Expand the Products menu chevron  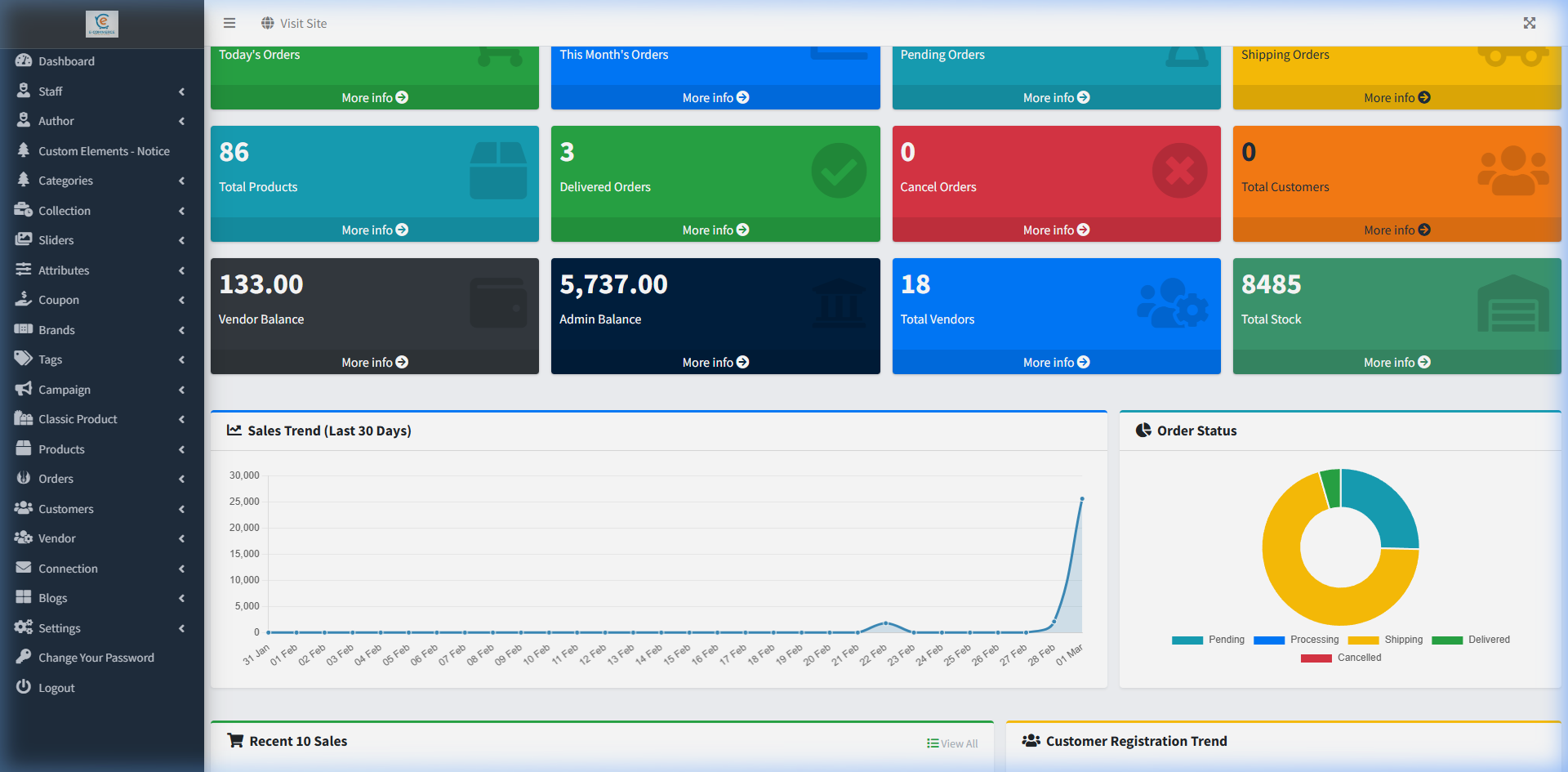click(x=181, y=448)
